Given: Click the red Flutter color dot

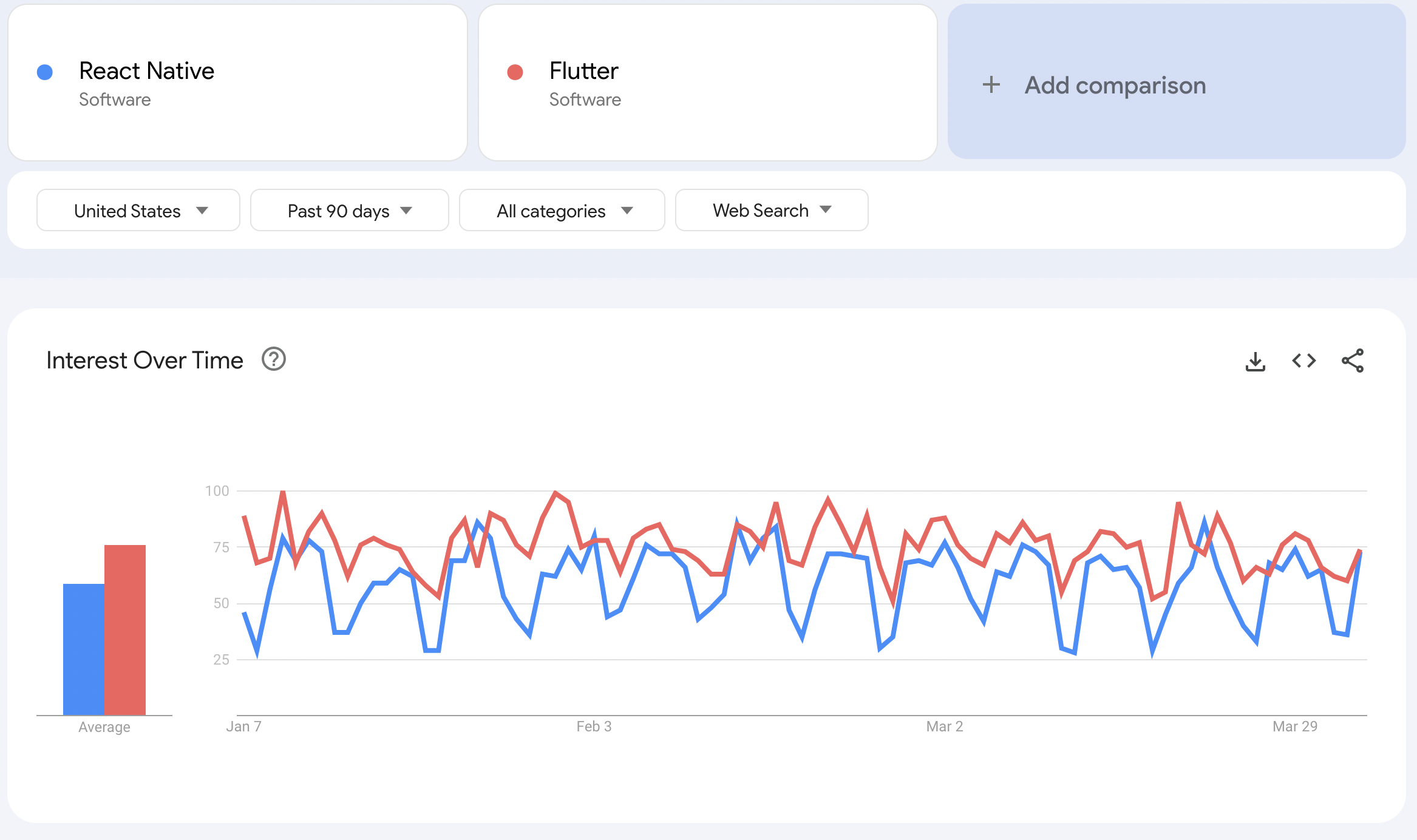Looking at the screenshot, I should point(515,71).
